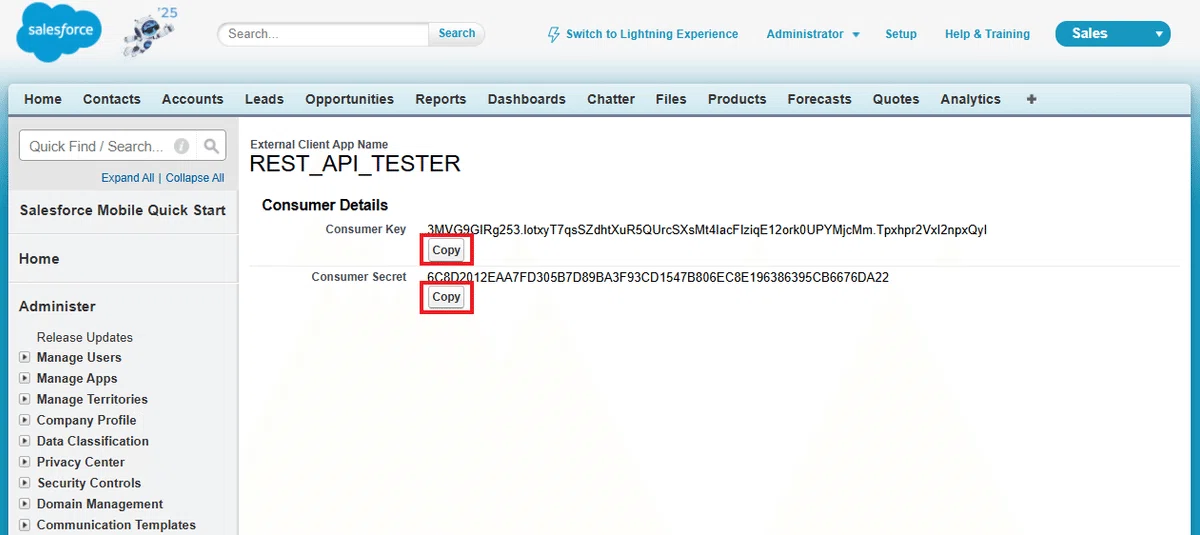Open the Forecasts tab
The image size is (1200, 535).
820,99
